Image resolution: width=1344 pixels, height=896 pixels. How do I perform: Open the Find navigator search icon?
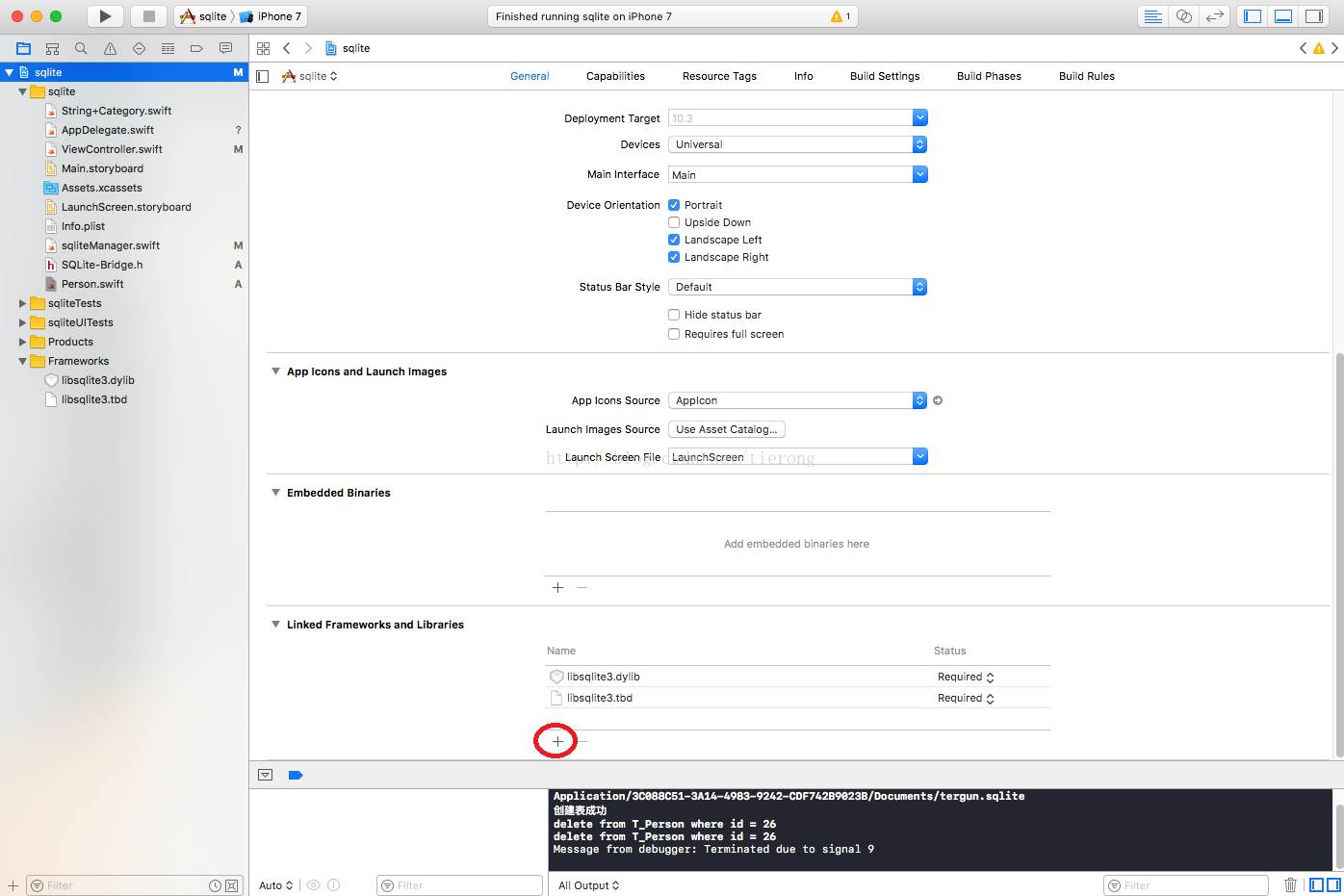pos(81,48)
